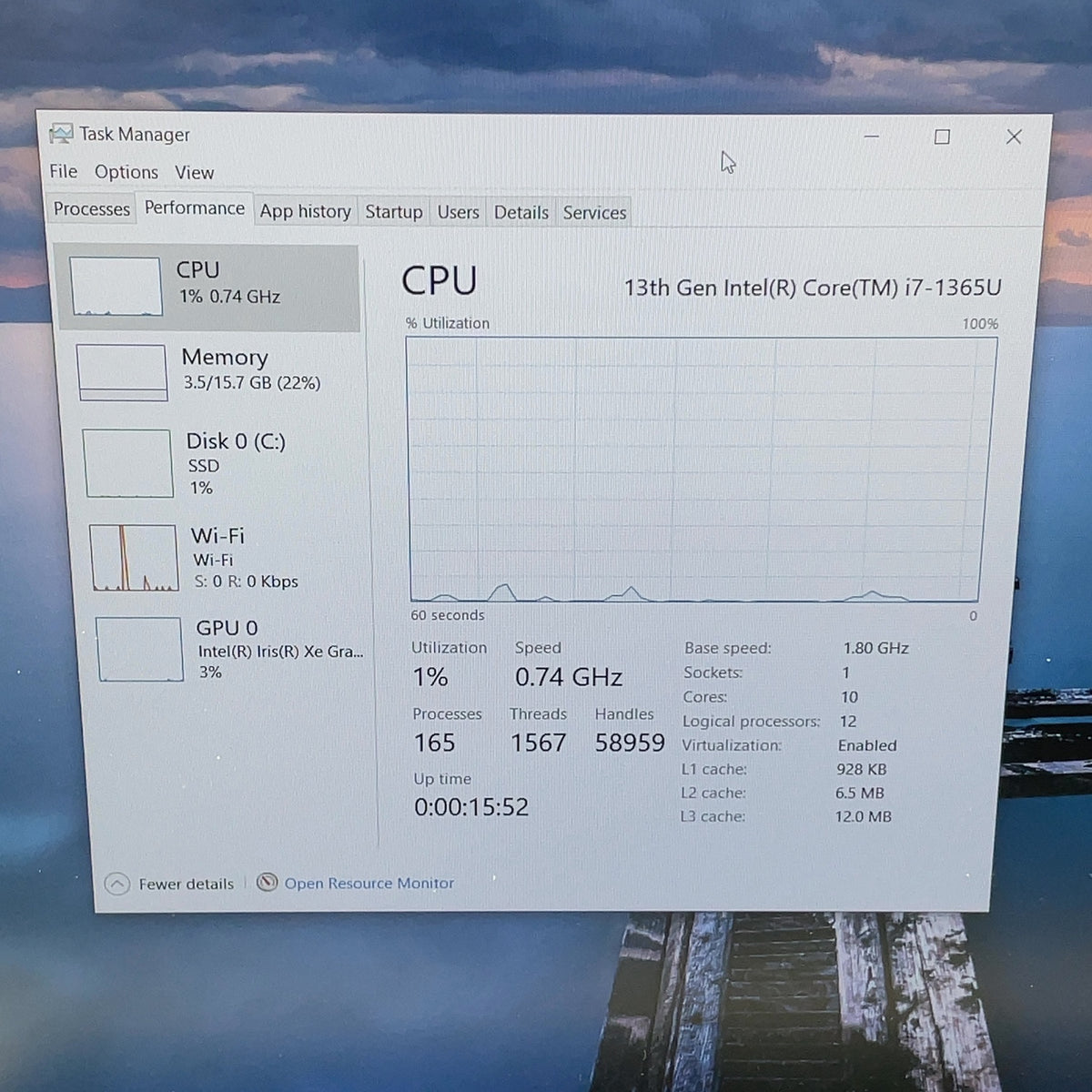Viewport: 1092px width, 1092px height.
Task: Click the Speed value '0.74 GHz'
Action: 569,677
